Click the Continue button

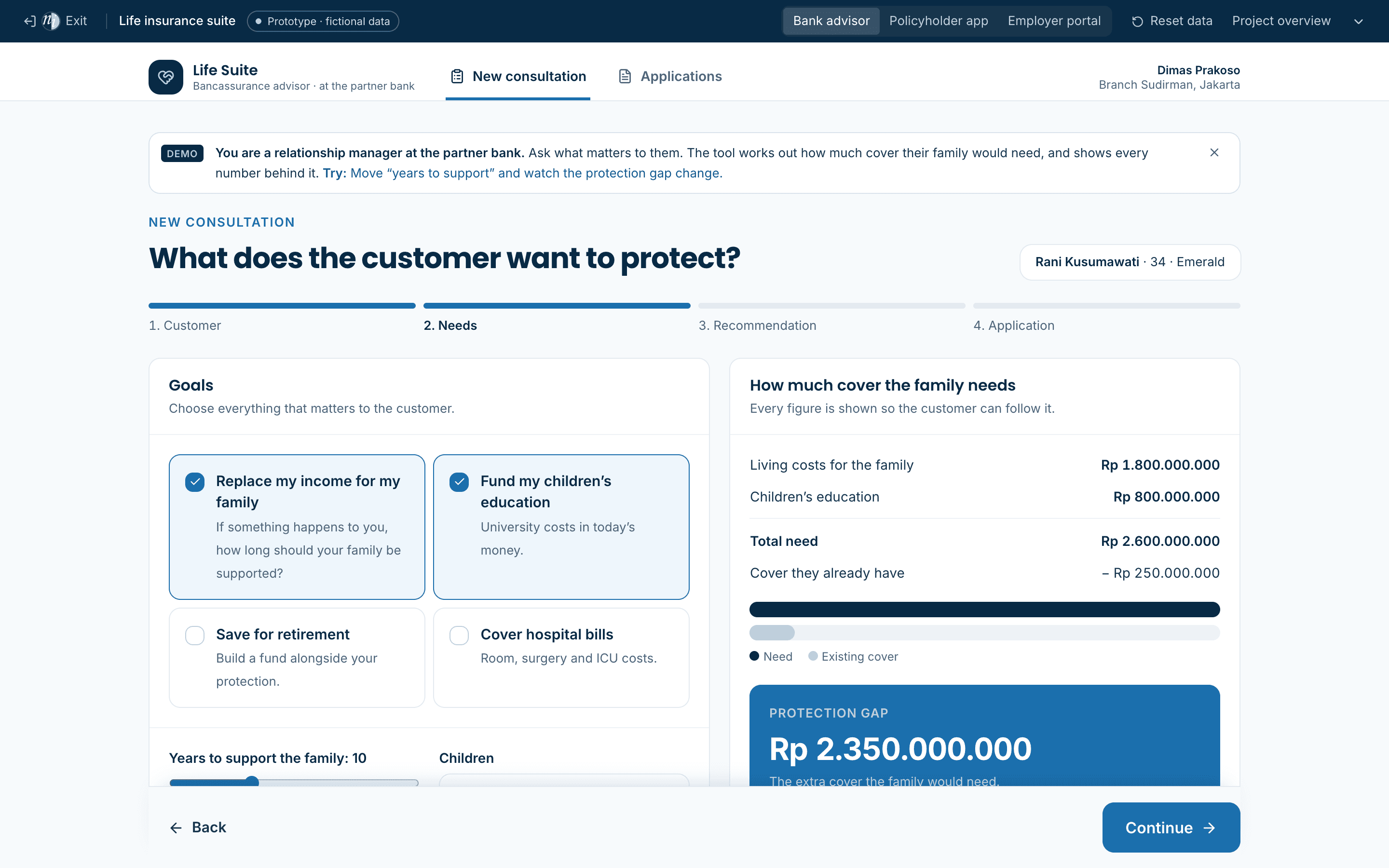click(1171, 827)
